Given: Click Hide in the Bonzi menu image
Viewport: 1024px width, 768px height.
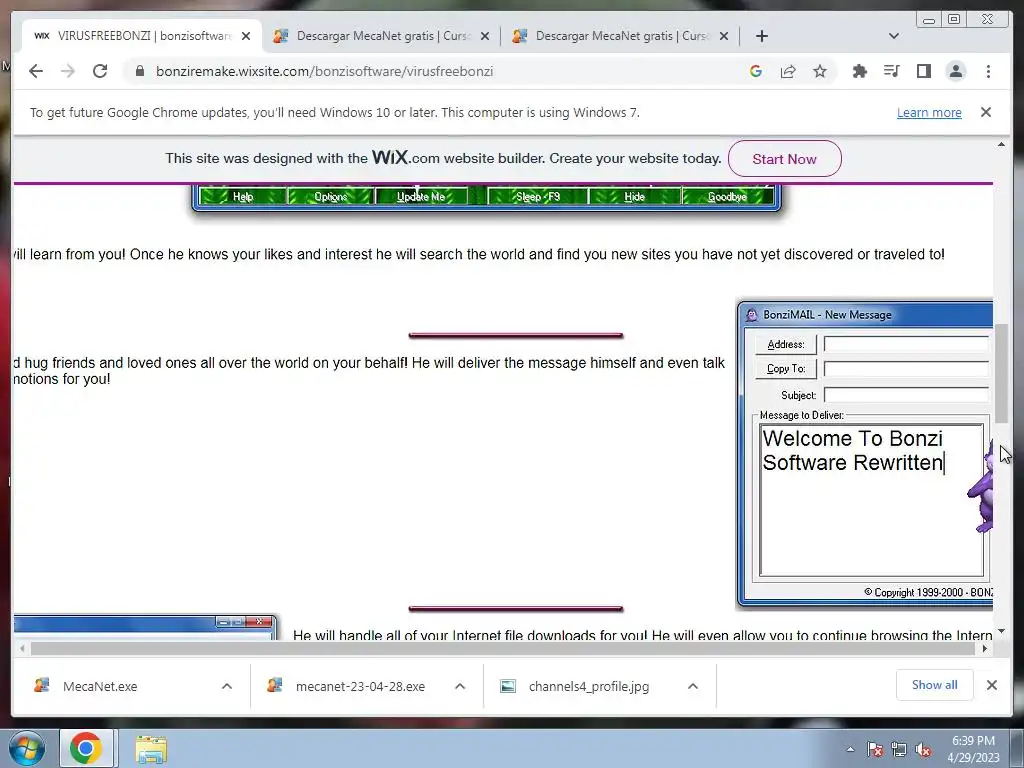Looking at the screenshot, I should point(634,196).
